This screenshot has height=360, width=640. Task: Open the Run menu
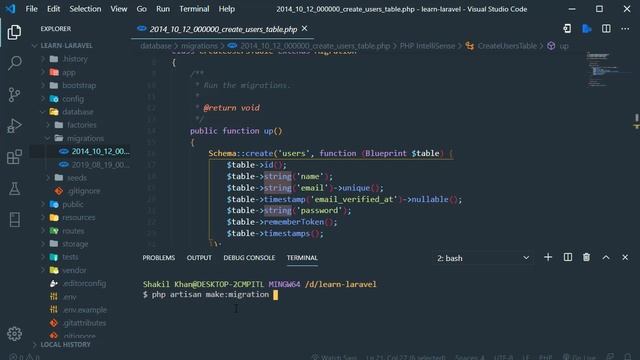coord(162,9)
